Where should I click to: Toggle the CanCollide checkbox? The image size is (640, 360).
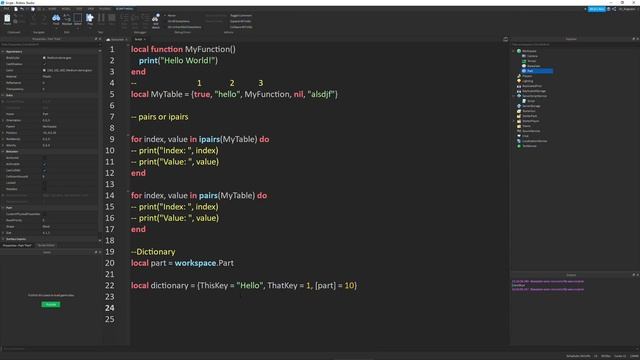(44, 170)
